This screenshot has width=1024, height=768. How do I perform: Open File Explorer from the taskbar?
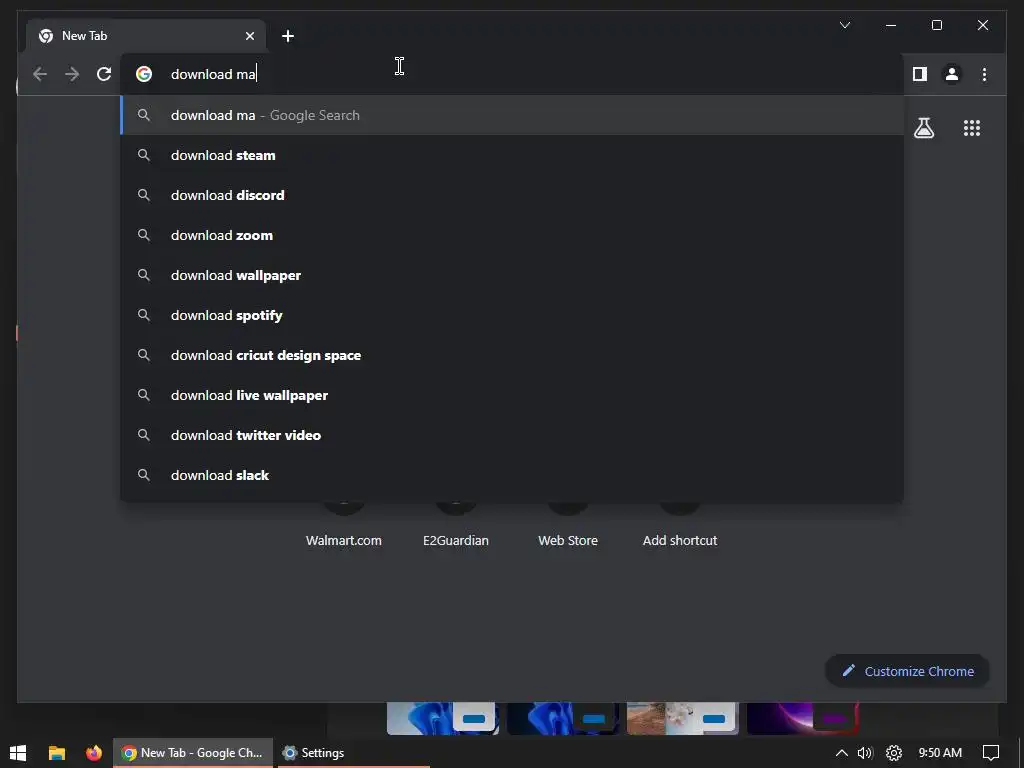click(x=57, y=752)
